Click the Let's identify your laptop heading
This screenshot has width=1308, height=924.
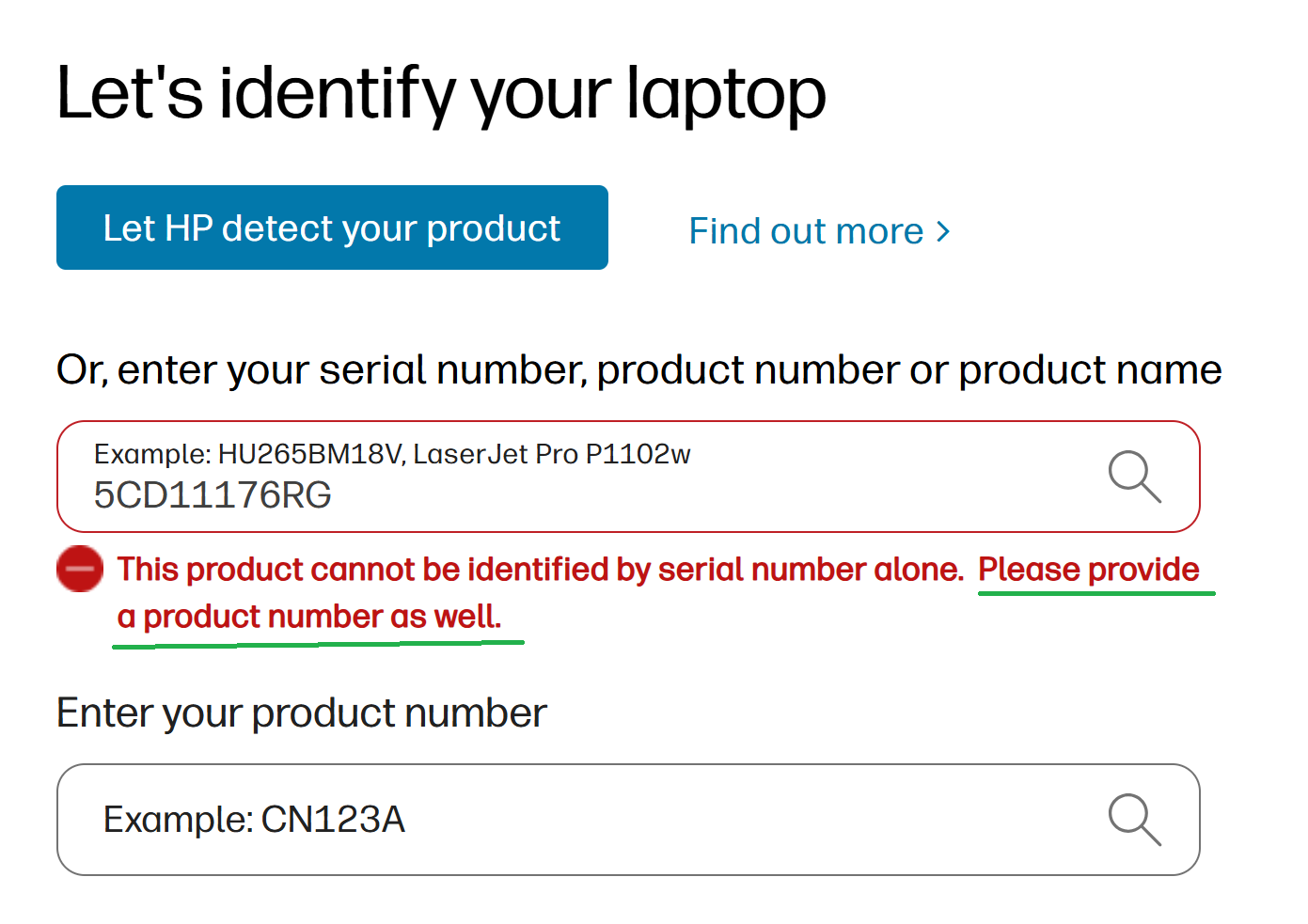tap(441, 94)
